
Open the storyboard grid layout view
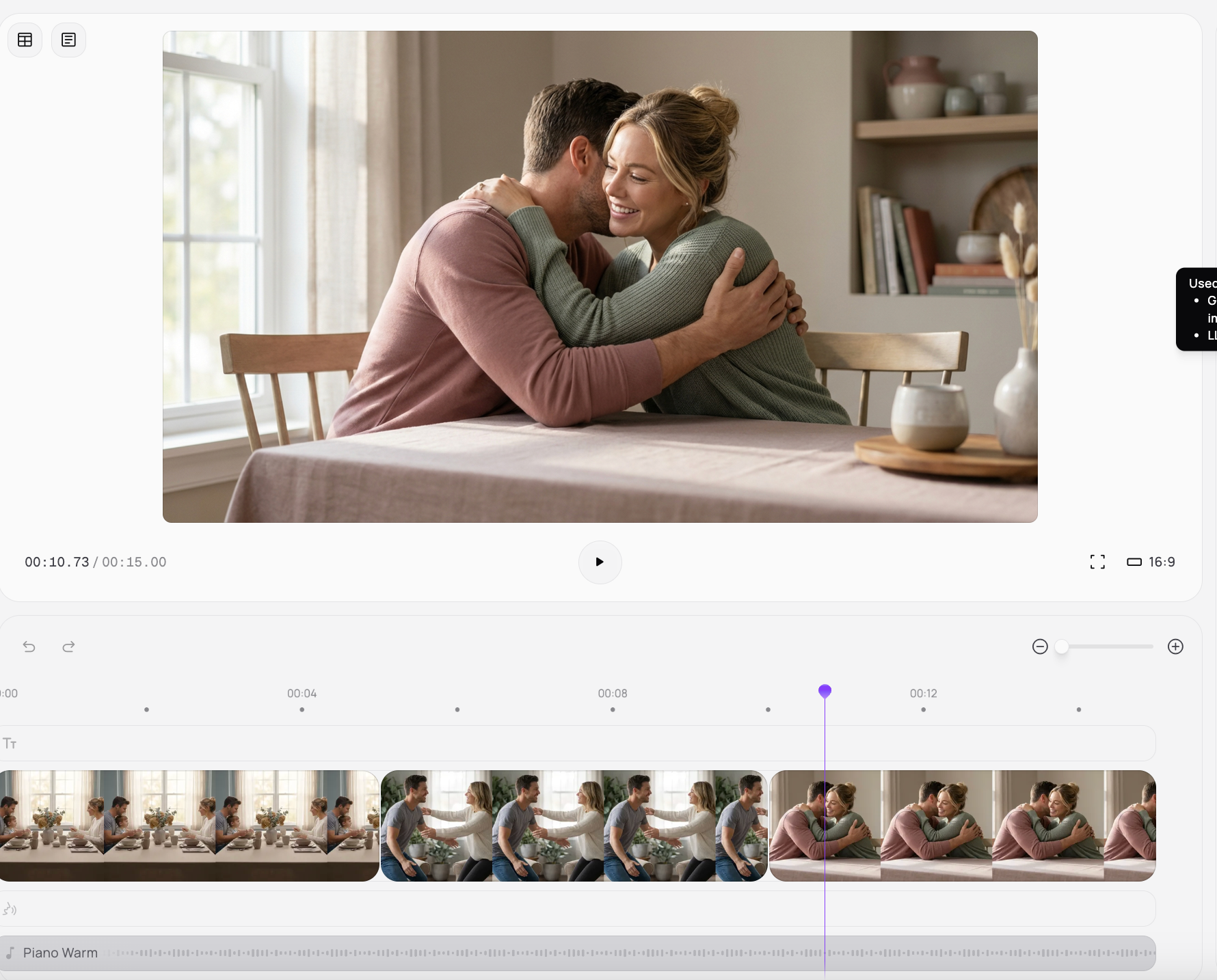pos(25,40)
